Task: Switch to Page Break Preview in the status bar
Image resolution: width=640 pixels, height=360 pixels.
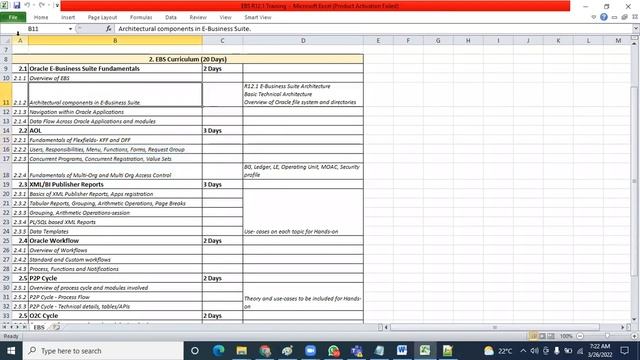Action: (551, 336)
